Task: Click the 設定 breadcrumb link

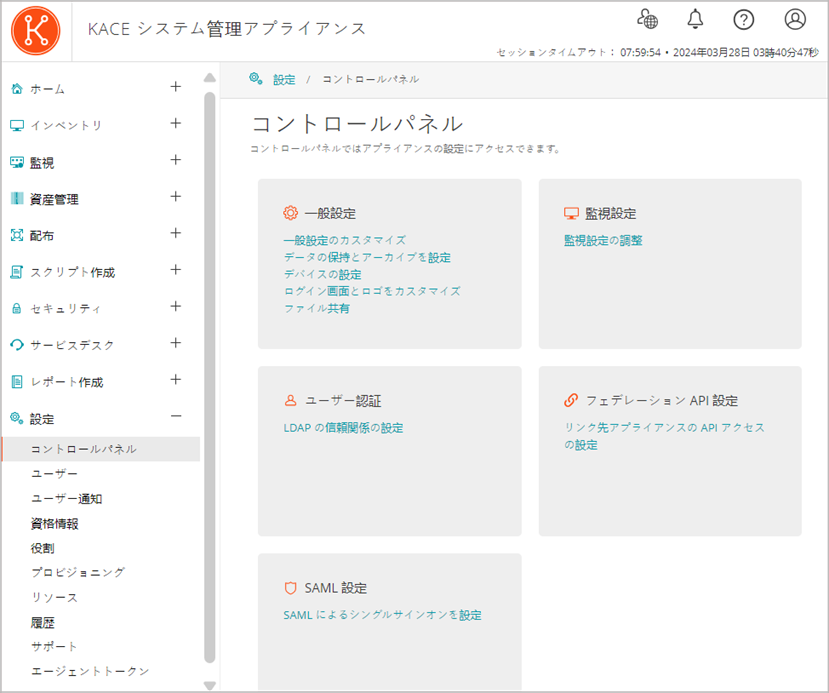Action: (284, 79)
